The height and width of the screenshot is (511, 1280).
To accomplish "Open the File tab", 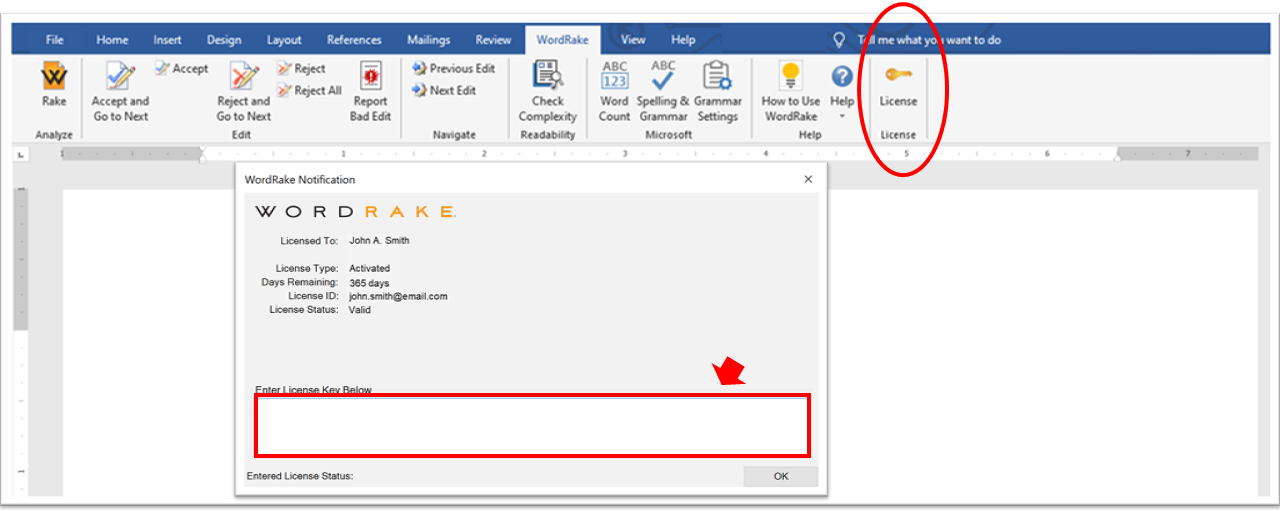I will point(55,40).
